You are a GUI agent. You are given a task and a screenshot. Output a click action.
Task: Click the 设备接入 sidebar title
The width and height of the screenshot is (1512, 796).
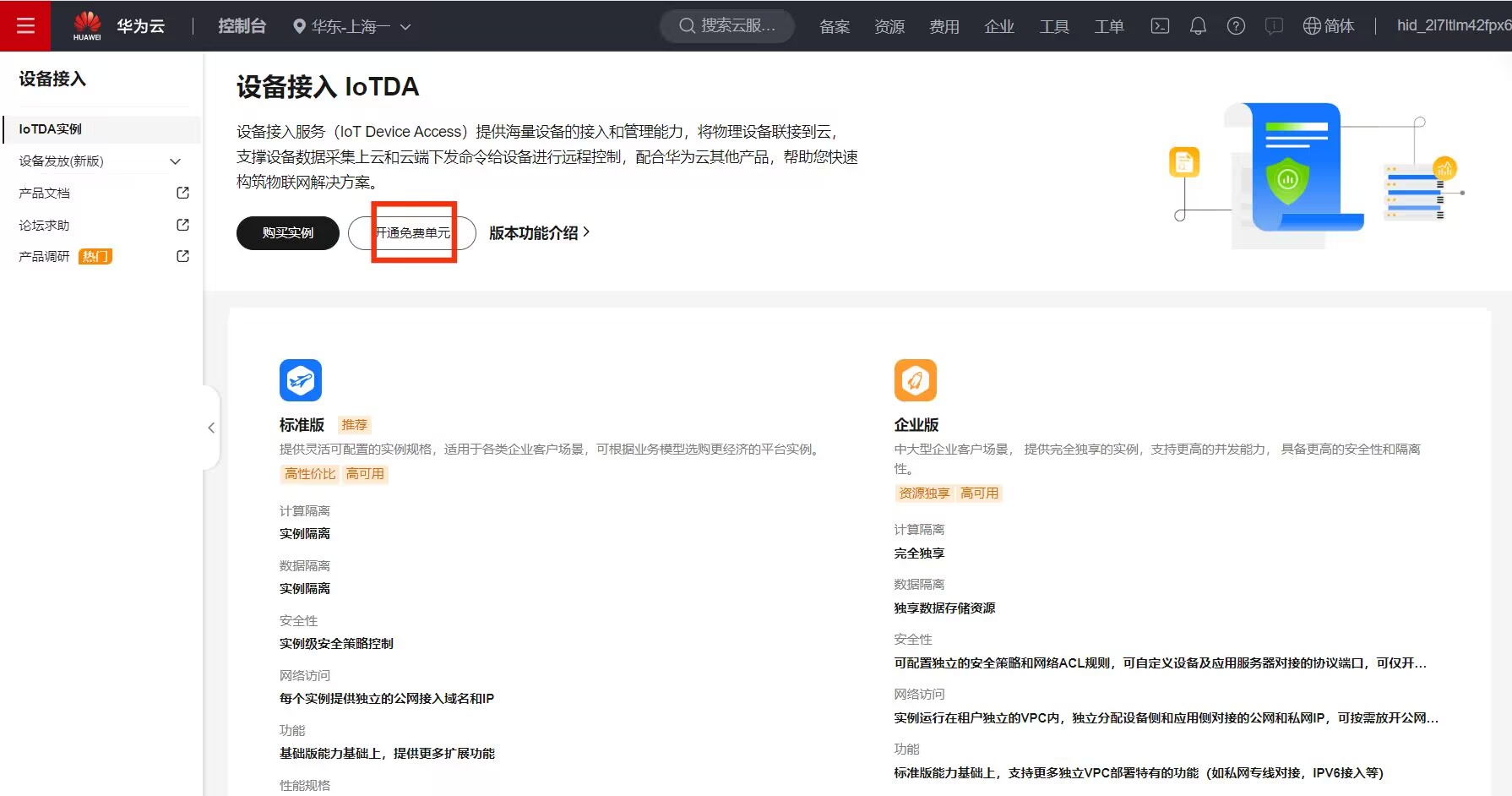(x=52, y=79)
